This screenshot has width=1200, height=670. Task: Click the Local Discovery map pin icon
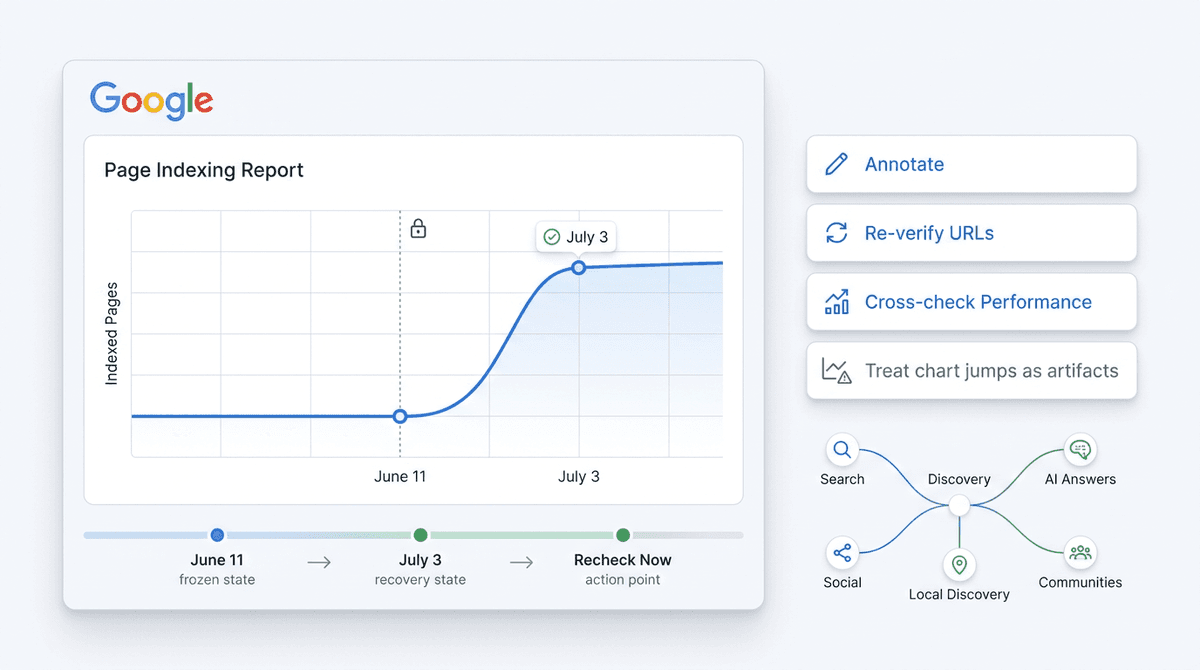tap(959, 565)
